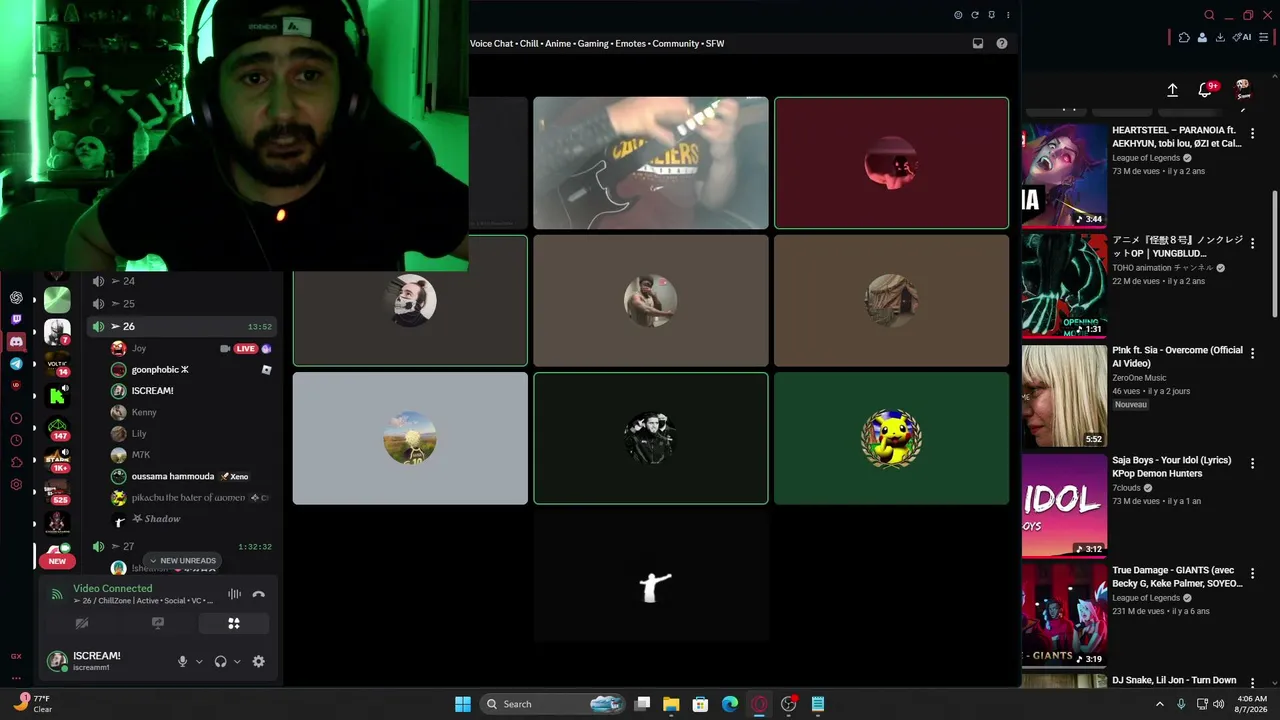Toggle the activities grid button
The height and width of the screenshot is (720, 1280).
(x=234, y=623)
